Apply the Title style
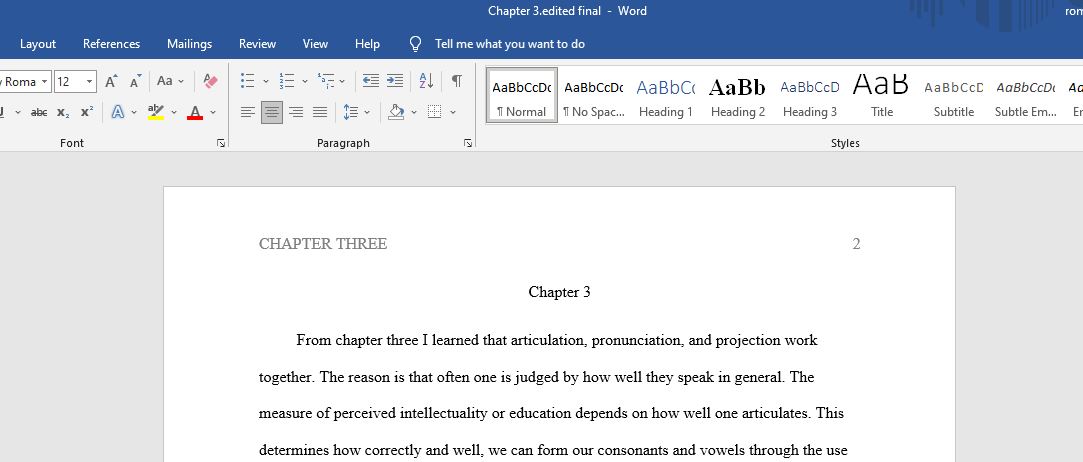This screenshot has width=1083, height=462. (881, 96)
